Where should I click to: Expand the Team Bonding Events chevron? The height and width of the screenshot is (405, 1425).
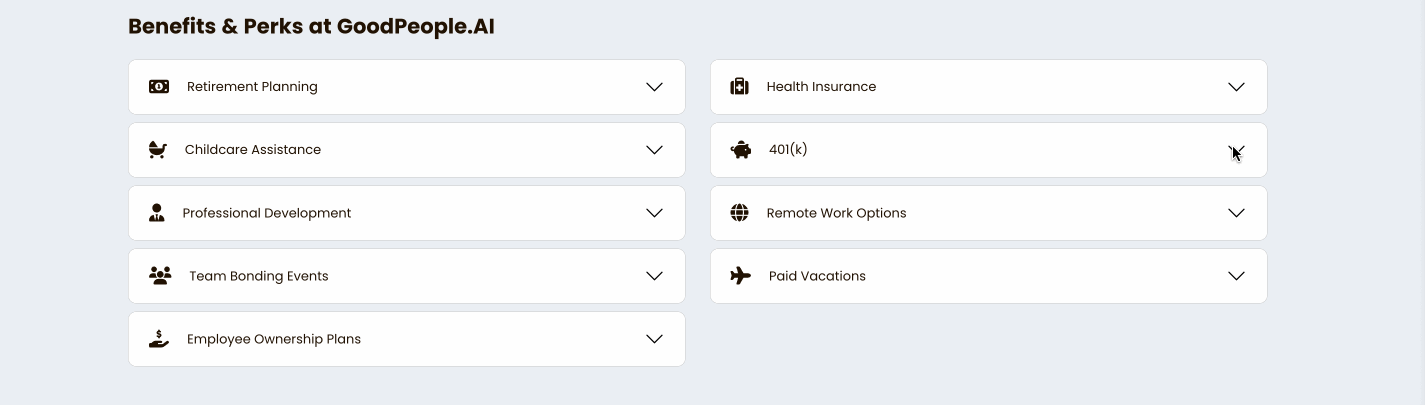(x=655, y=276)
